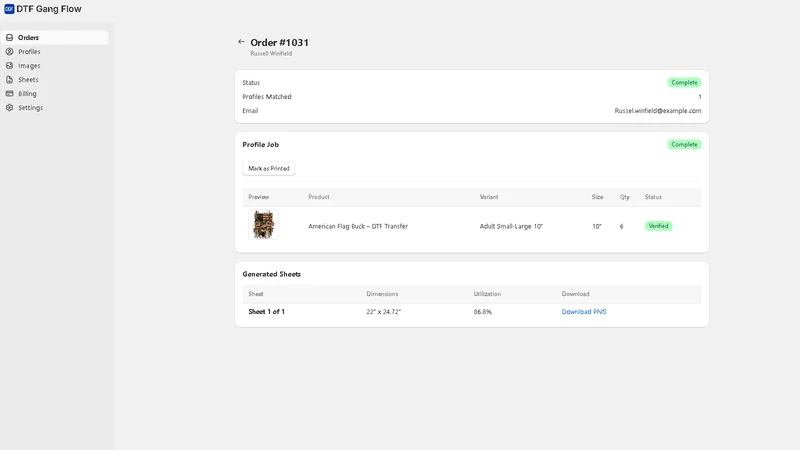
Task: Open the American Flag Buck preview thumbnail
Action: pos(263,224)
